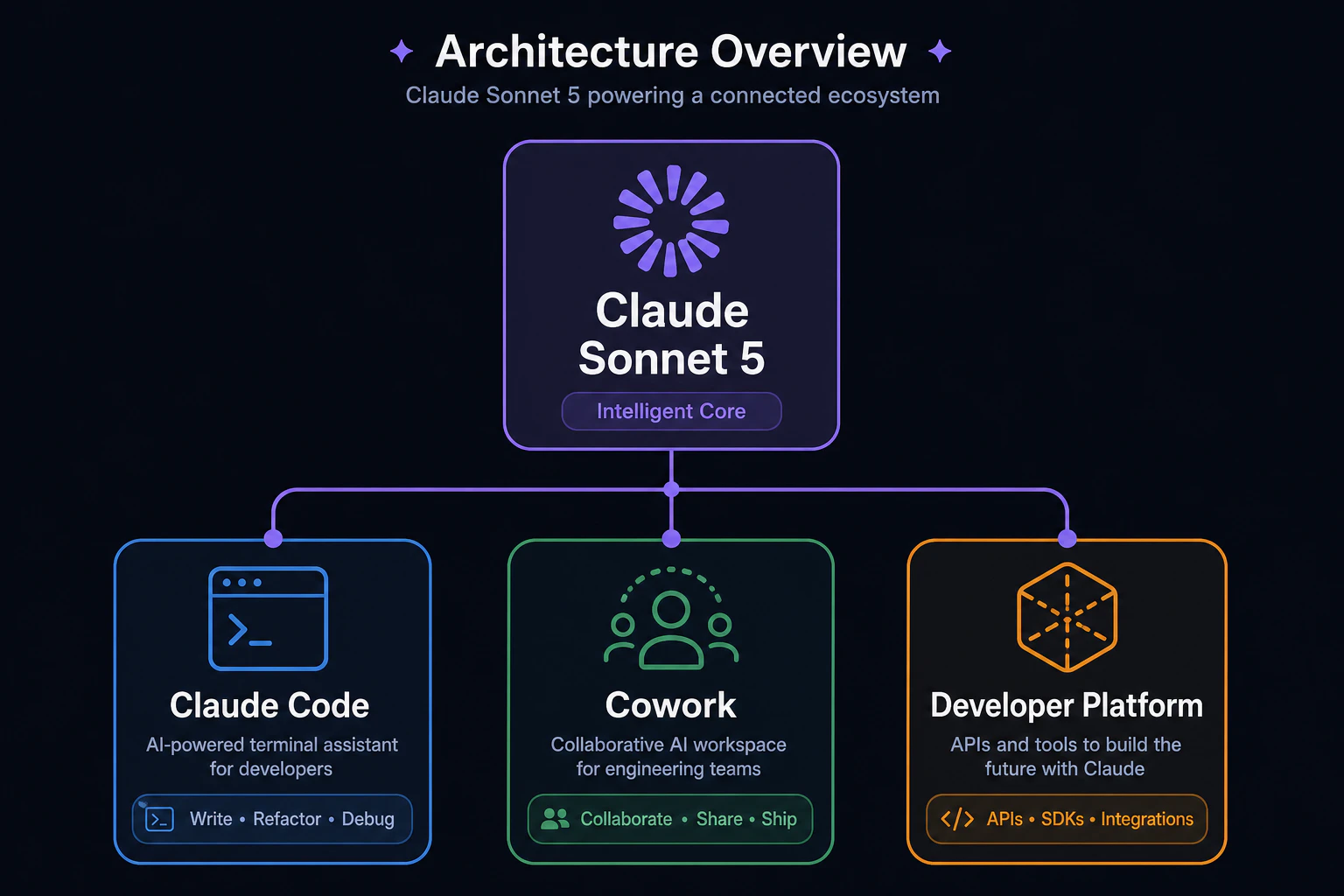Click the sparkle star left of Architecture Overview

pyautogui.click(x=402, y=52)
